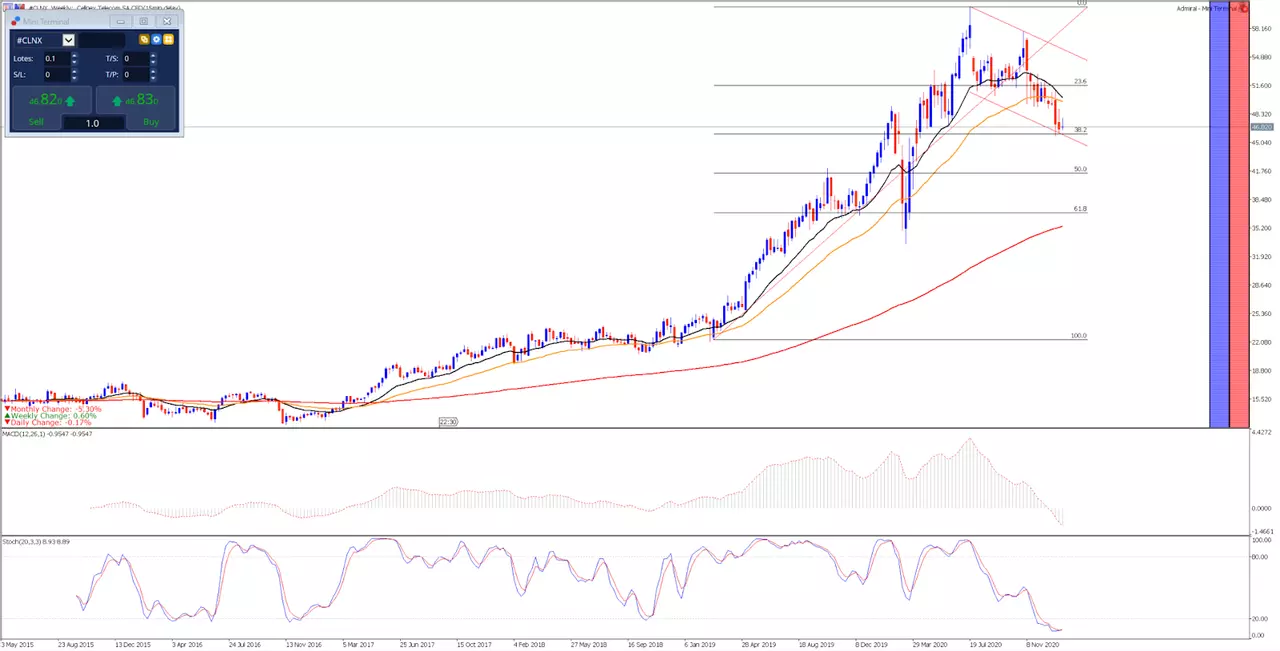Click the middle undock button in Mini Terminal title
Screen dimensions: 1280x651
click(x=143, y=21)
